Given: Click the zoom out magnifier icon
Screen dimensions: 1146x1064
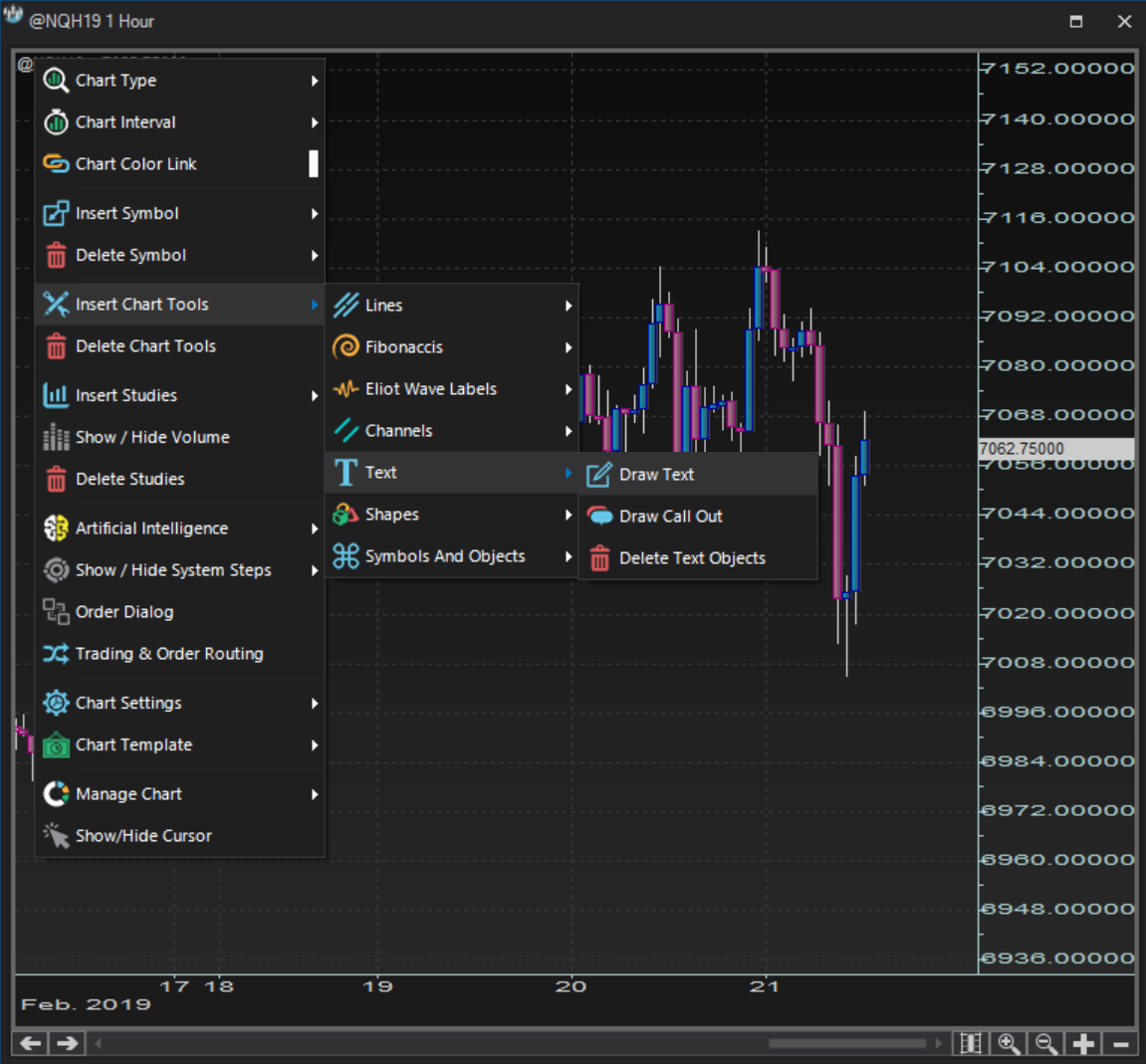Looking at the screenshot, I should pyautogui.click(x=1045, y=1043).
